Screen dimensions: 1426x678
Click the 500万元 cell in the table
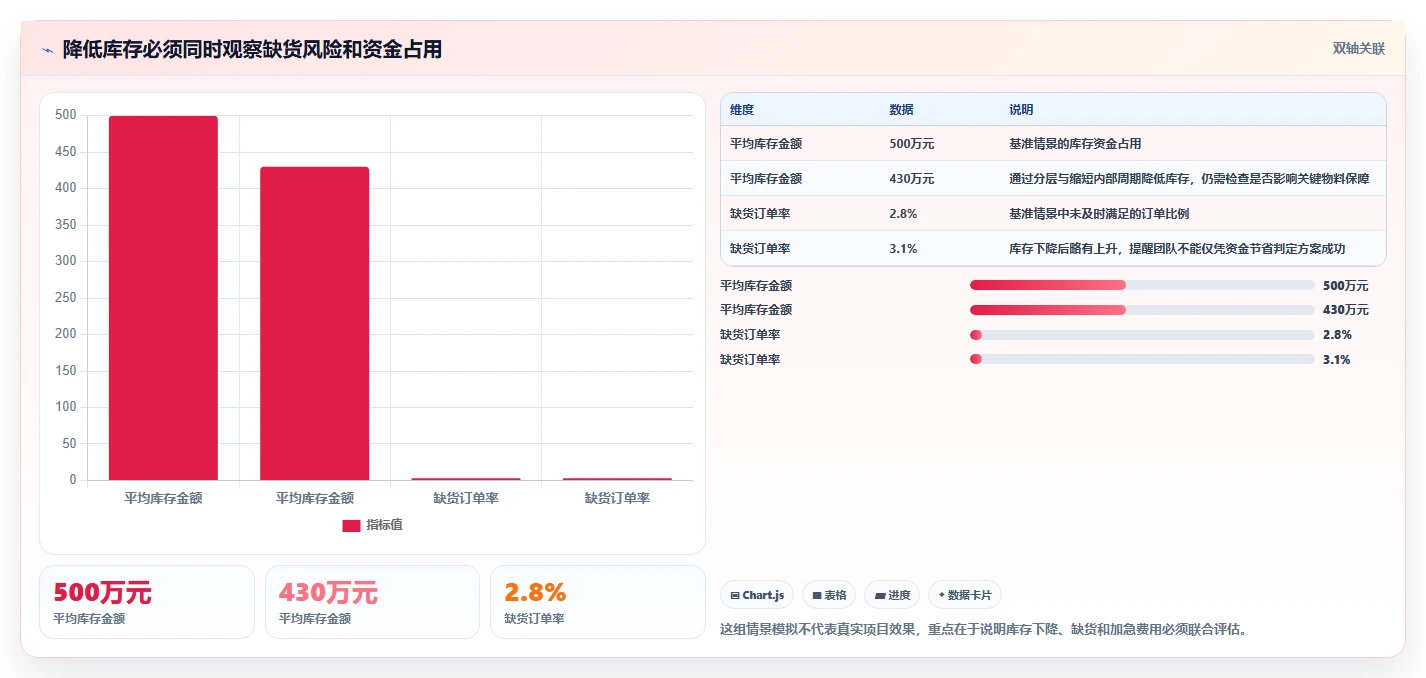911,144
